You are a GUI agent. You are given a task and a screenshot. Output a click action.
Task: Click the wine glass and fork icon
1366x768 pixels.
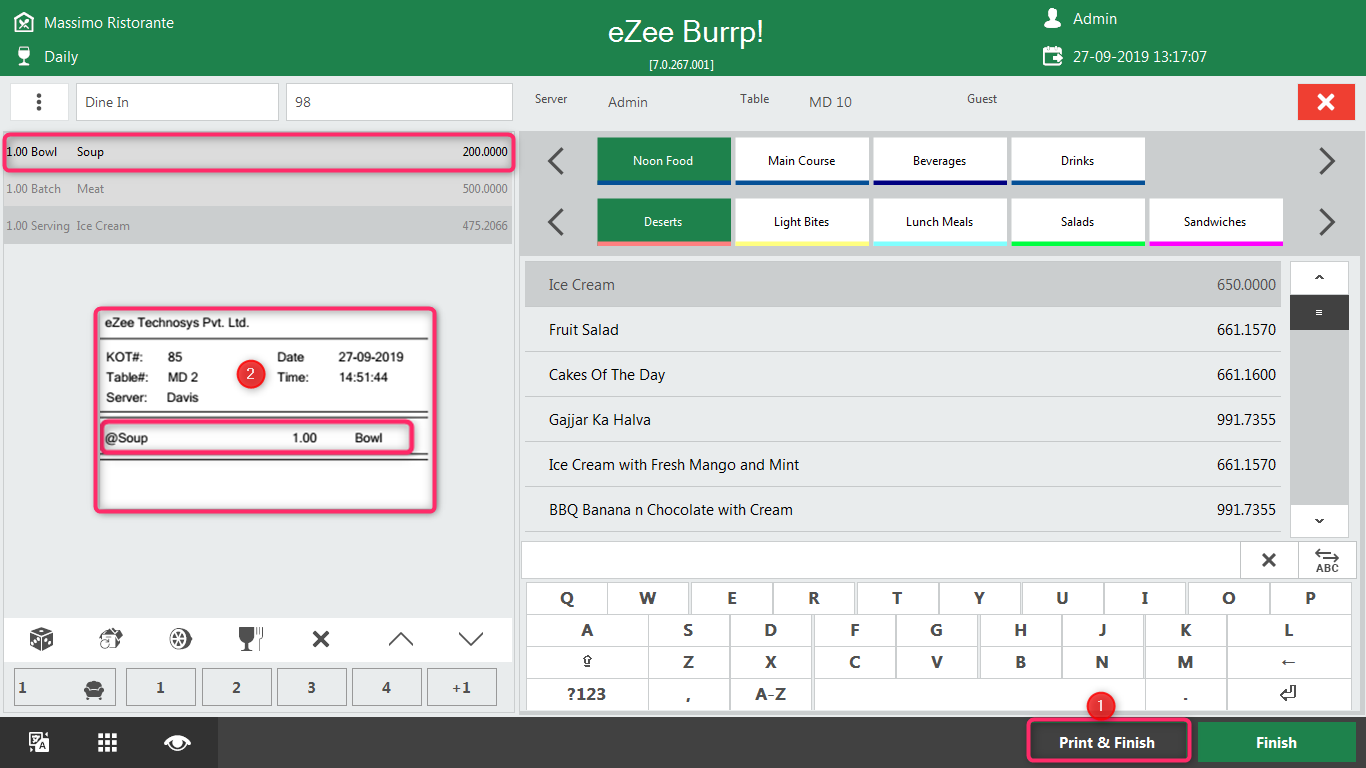pyautogui.click(x=251, y=639)
